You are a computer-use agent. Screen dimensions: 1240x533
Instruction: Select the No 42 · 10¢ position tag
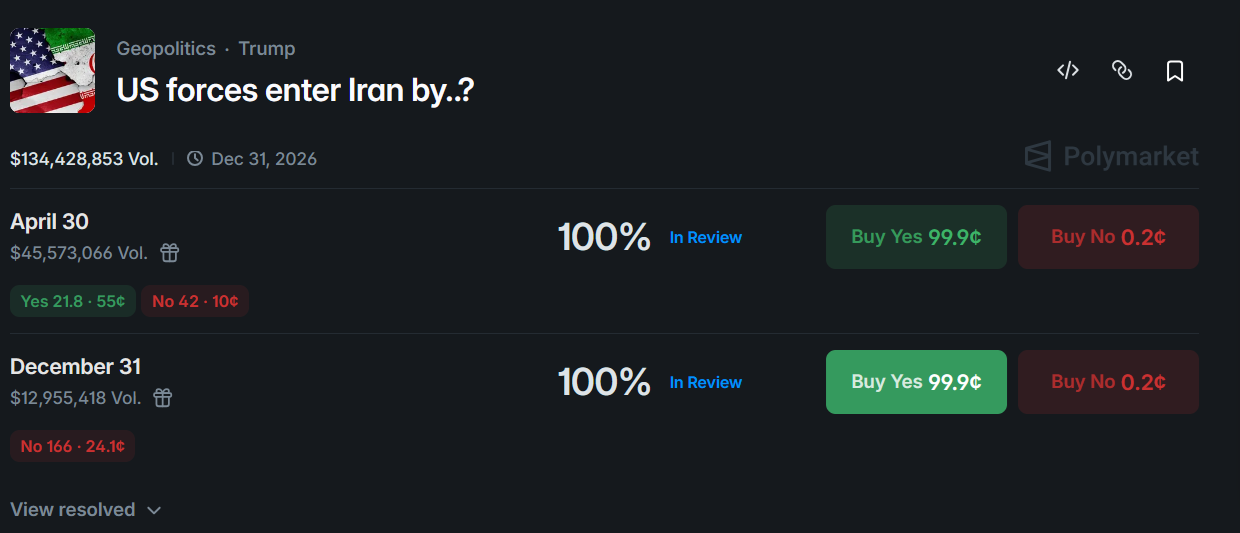click(x=195, y=301)
